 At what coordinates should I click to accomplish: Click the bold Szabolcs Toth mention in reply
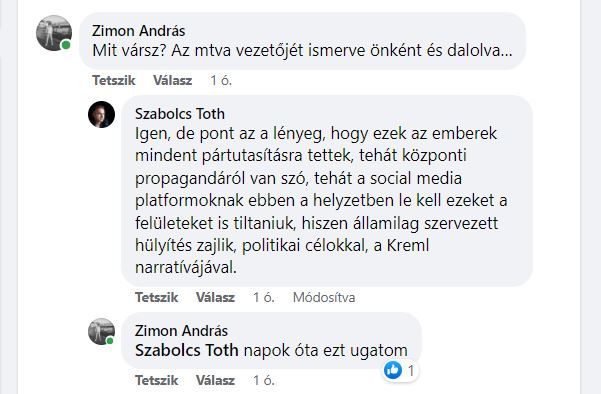pyautogui.click(x=187, y=350)
